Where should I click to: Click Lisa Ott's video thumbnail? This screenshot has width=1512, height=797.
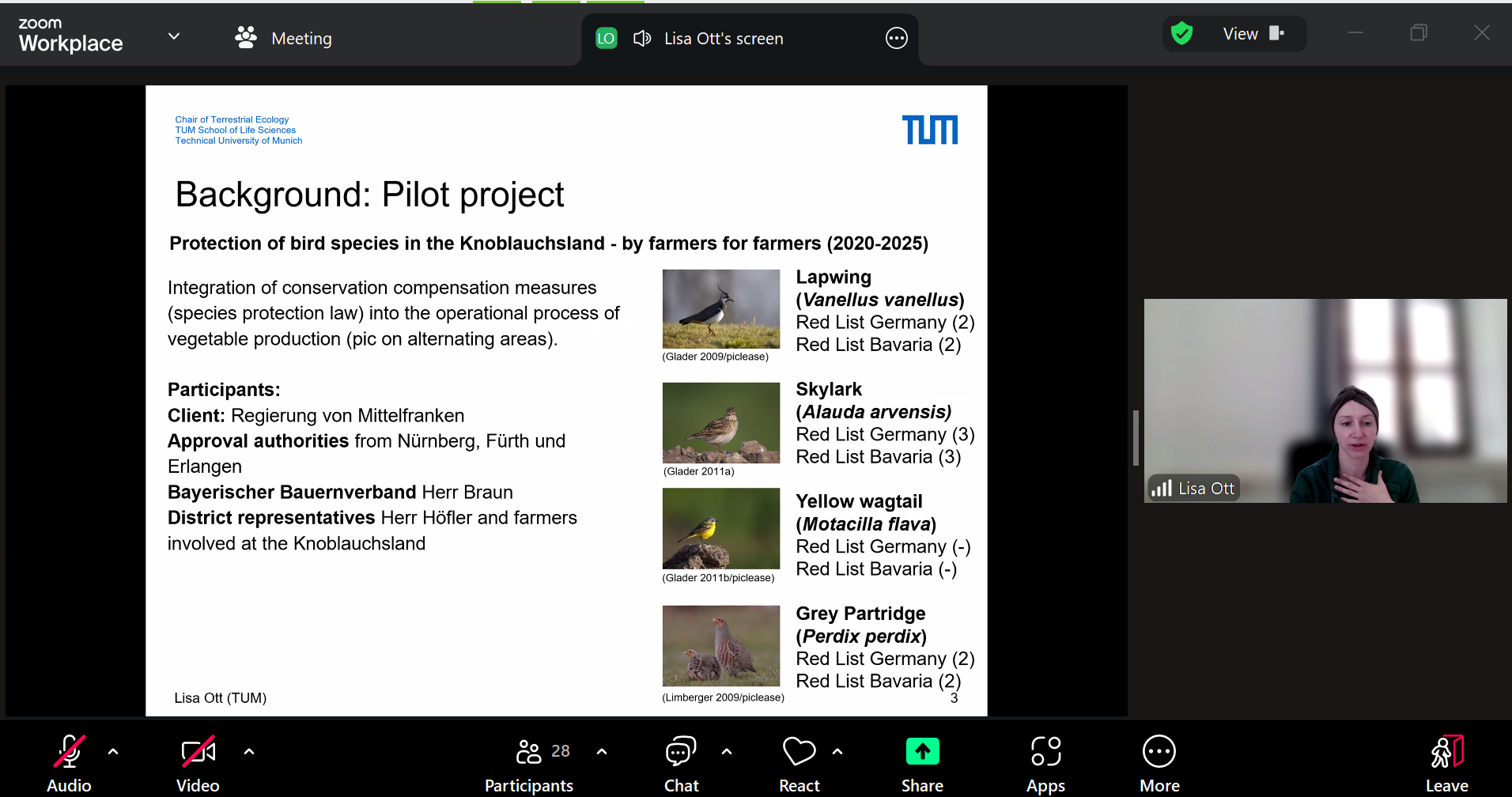point(1325,400)
